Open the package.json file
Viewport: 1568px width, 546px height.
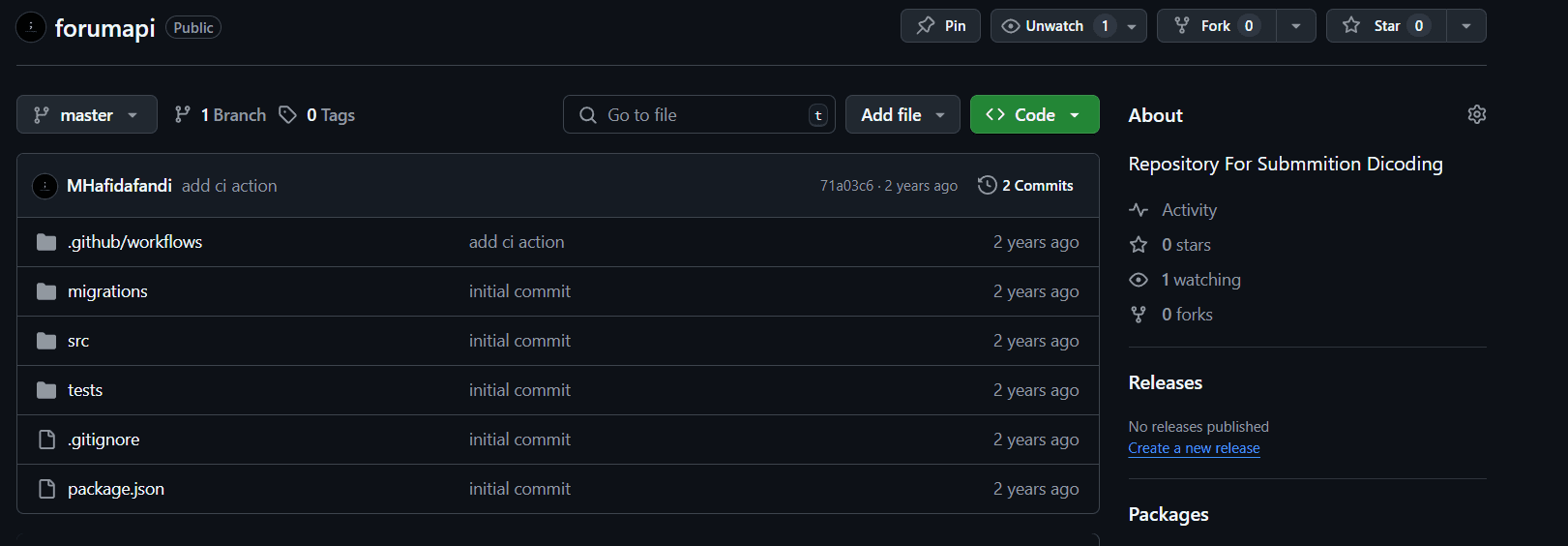click(x=116, y=489)
